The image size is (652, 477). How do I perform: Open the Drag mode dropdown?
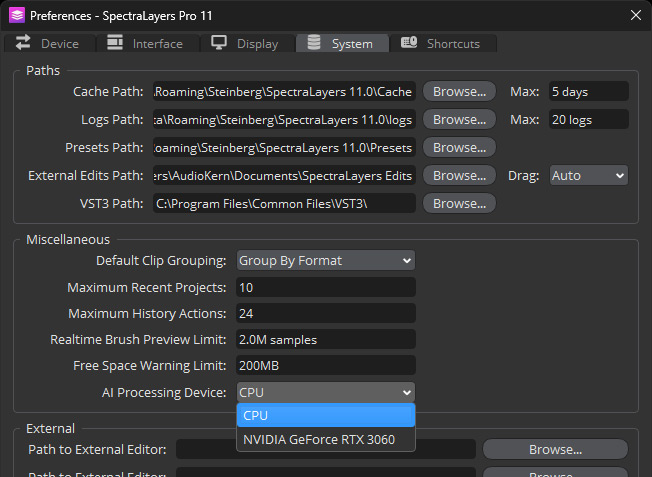point(588,176)
